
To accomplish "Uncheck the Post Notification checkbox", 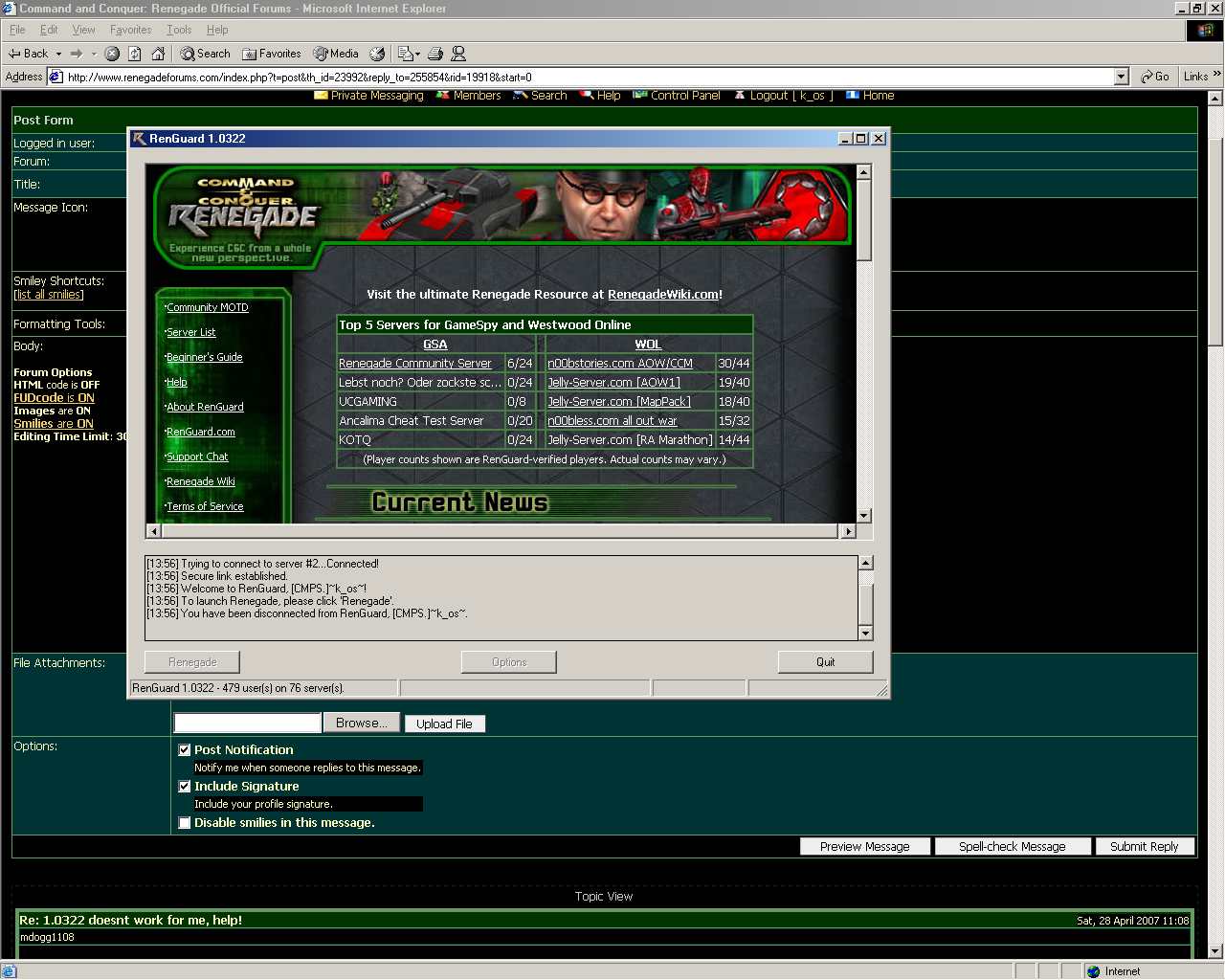I will tap(185, 750).
